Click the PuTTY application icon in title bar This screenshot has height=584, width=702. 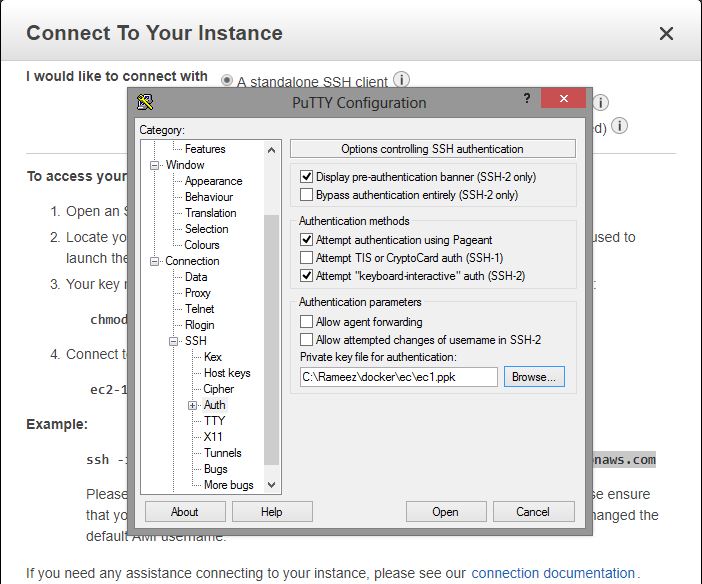(145, 103)
